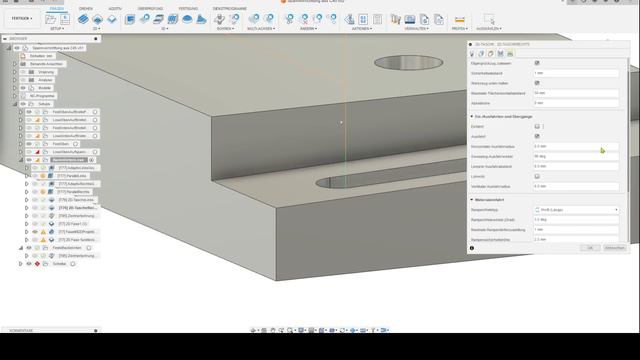Click the second Multi-Achsen tool icon
The image size is (640, 360).
(x=269, y=19)
